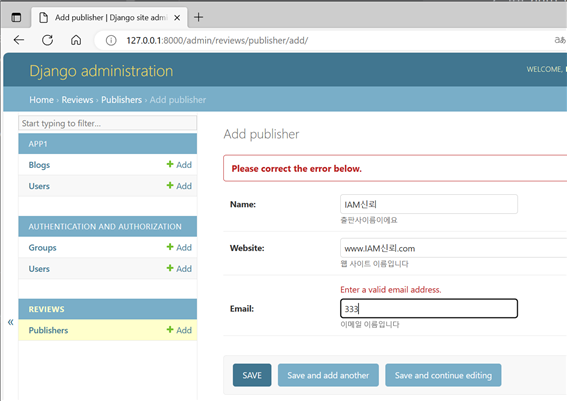Open the tab actions menu icon

pyautogui.click(x=16, y=17)
